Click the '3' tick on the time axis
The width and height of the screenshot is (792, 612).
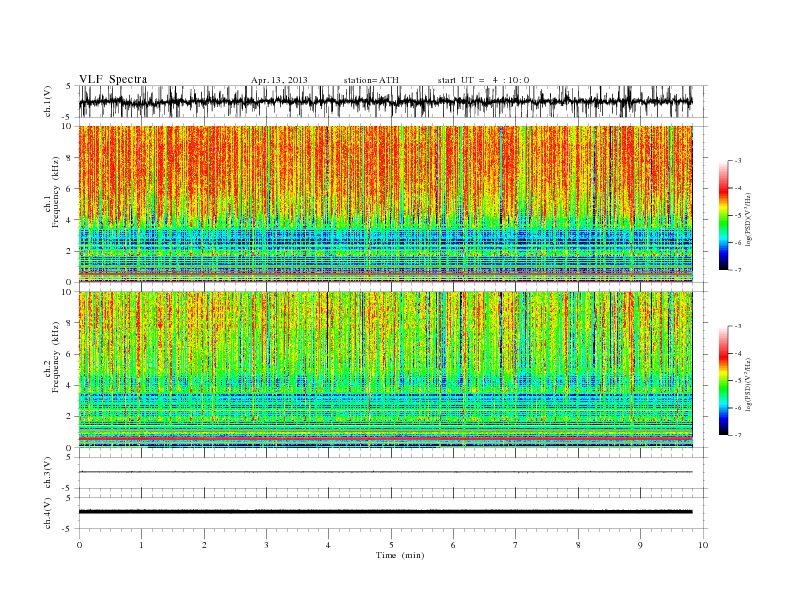coord(267,545)
